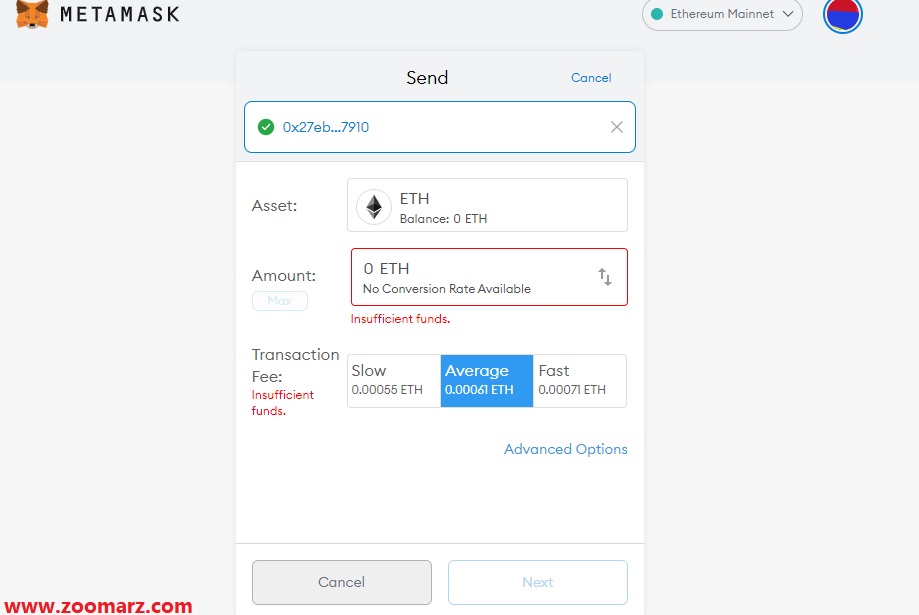Click the green verified address checkmark

(x=266, y=127)
